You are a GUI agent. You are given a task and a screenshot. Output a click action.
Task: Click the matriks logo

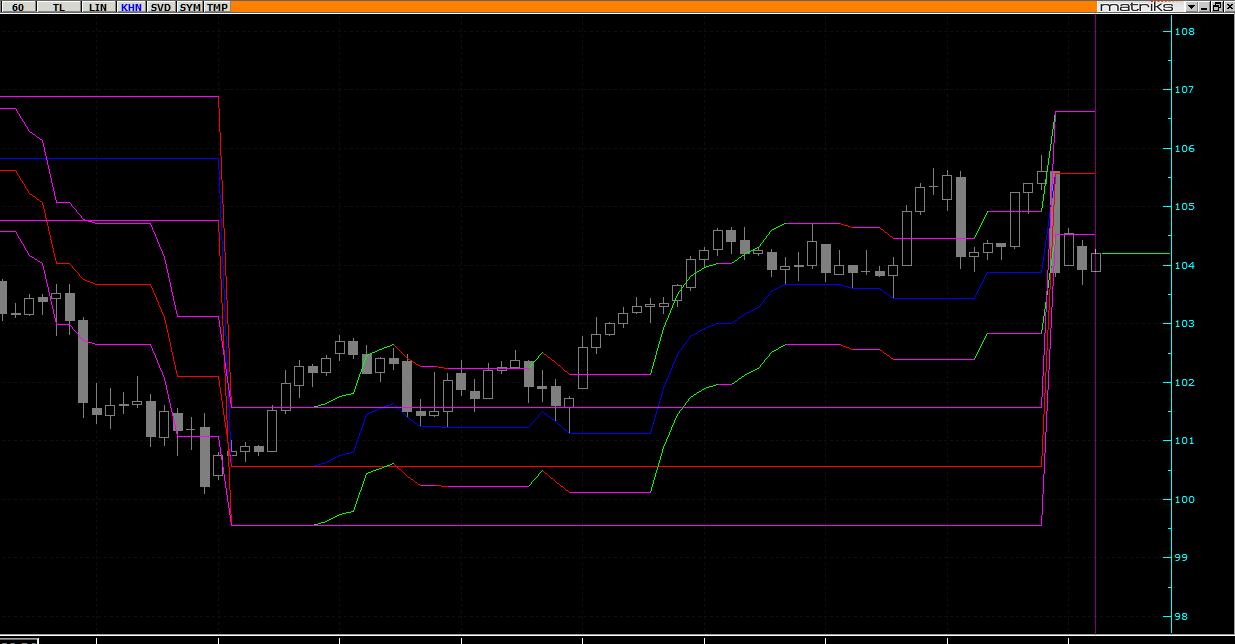[1136, 6]
